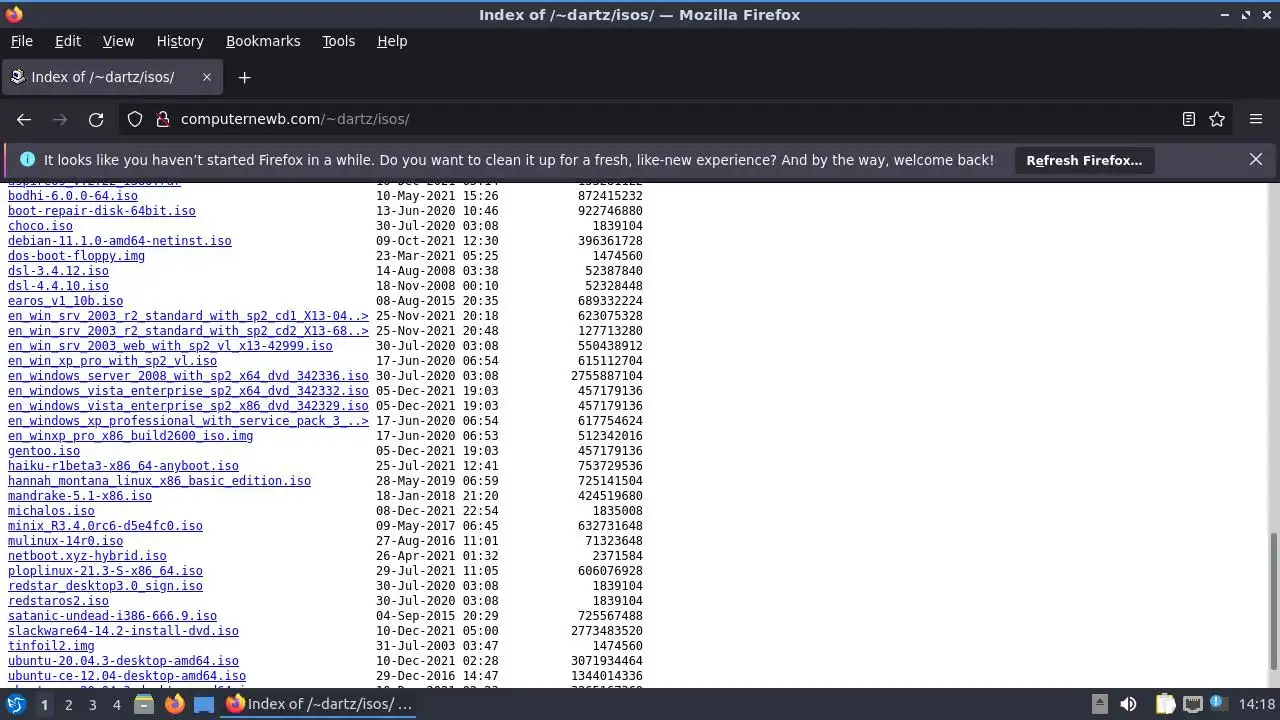The image size is (1280, 720).
Task: Dismiss the refresh Firefox notification bar
Action: click(x=1256, y=160)
